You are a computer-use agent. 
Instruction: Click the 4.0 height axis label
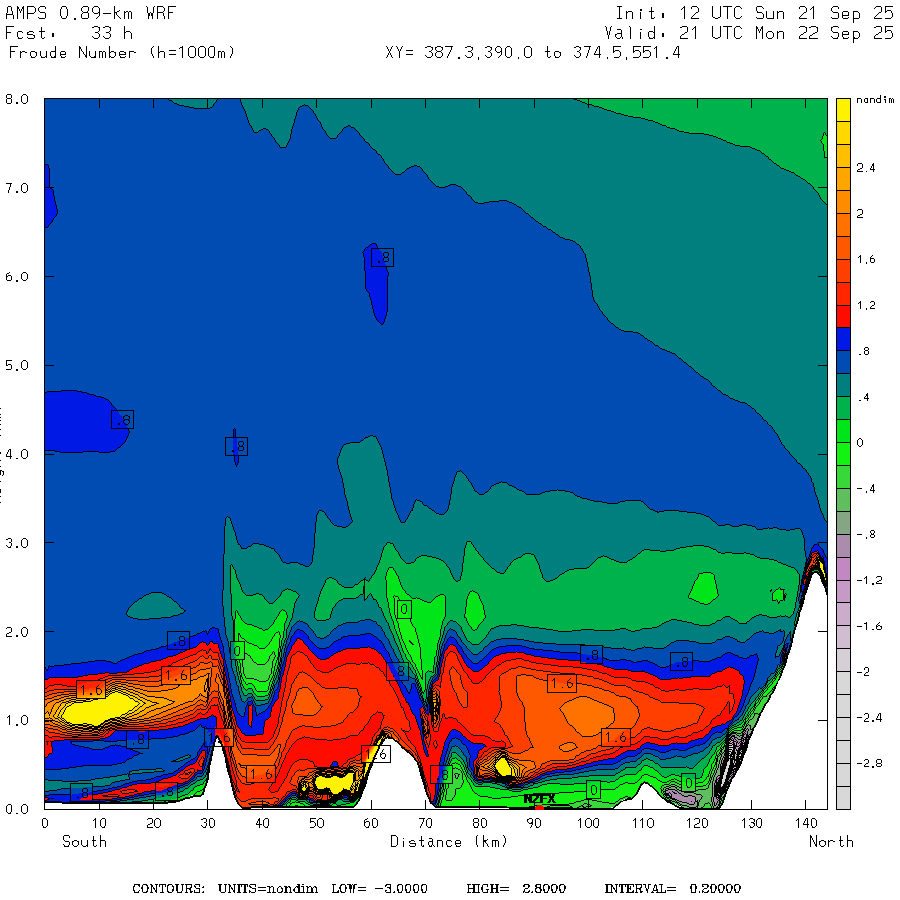point(17,454)
